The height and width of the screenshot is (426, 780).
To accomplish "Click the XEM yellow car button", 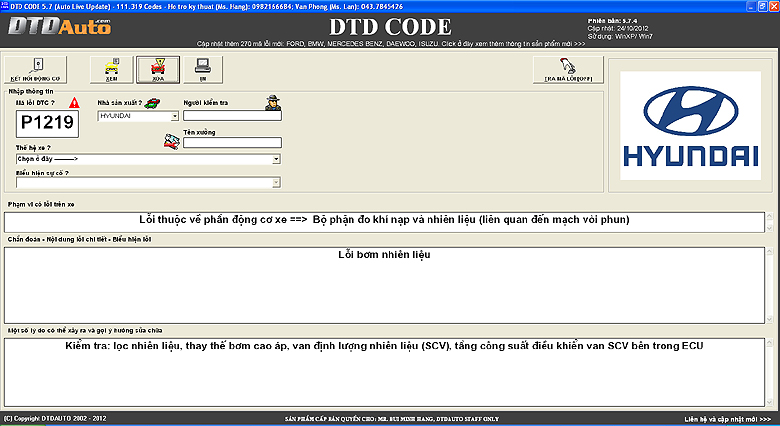I will click(x=111, y=70).
